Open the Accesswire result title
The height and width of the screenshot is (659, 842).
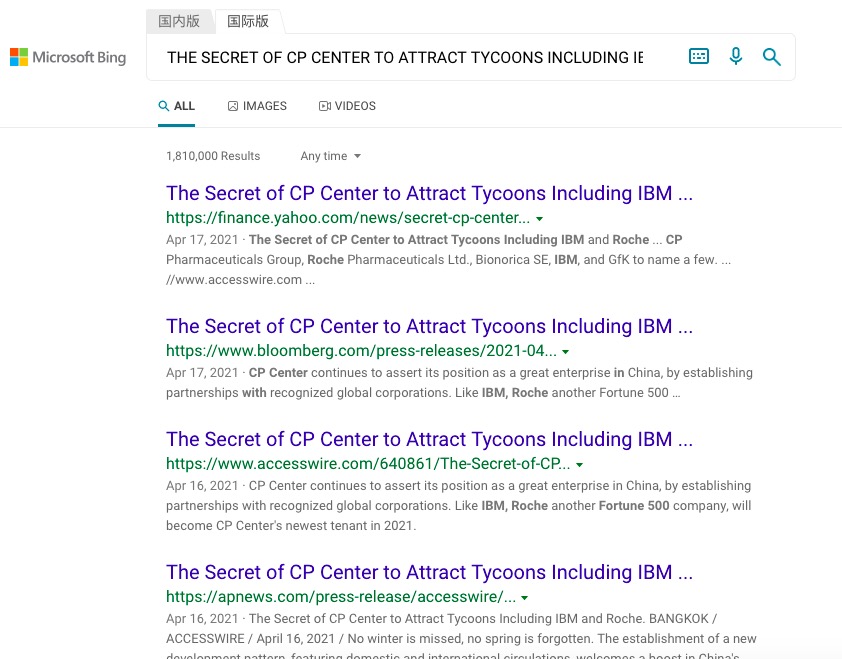click(x=430, y=439)
